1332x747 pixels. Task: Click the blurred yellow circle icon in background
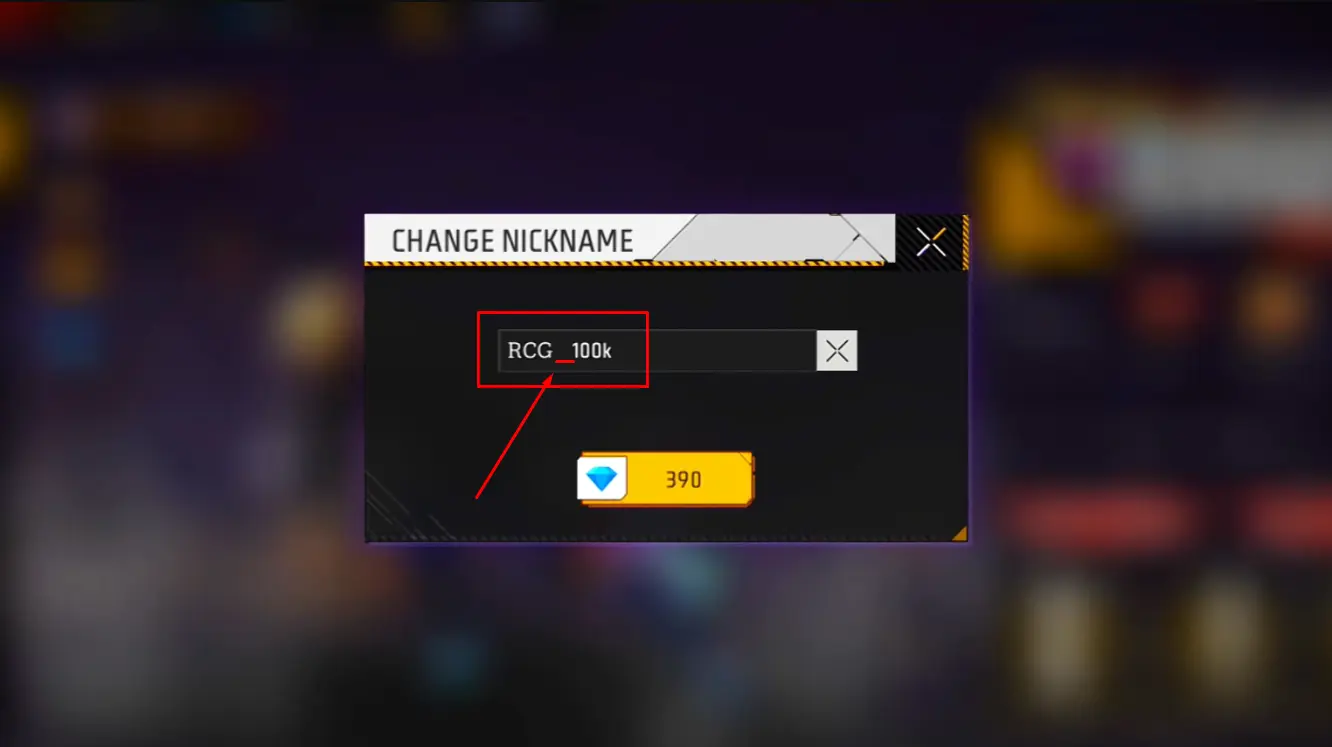point(317,318)
